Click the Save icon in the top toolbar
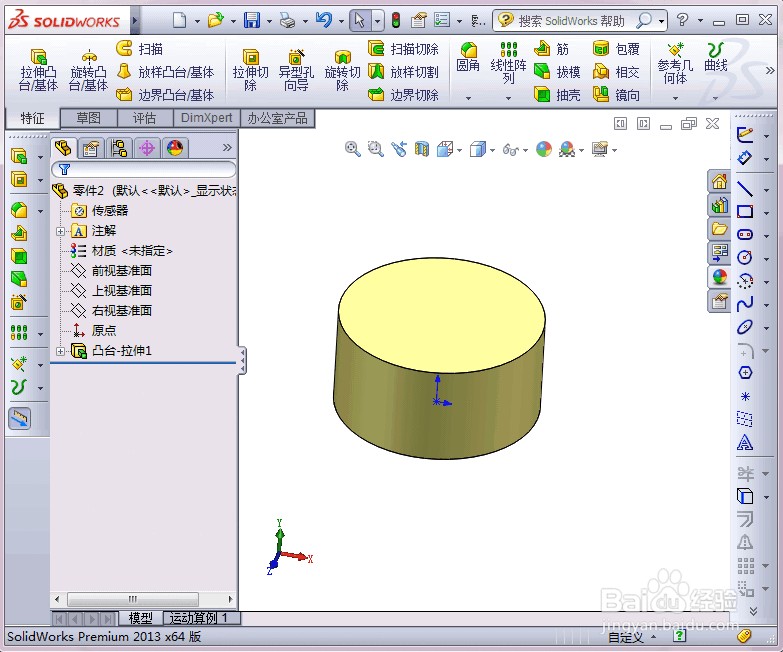Image resolution: width=783 pixels, height=652 pixels. 252,20
